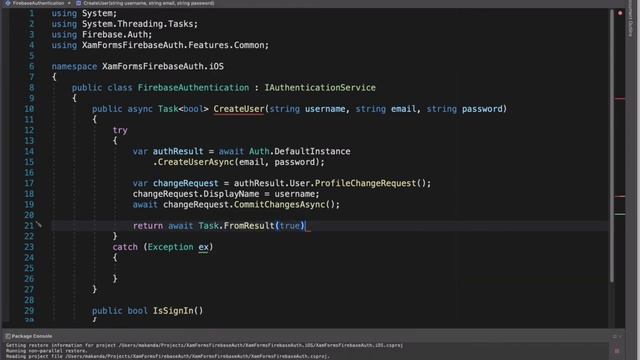
Task: Click the FirebaseAuthentication class name on line 8
Action: 193,88
